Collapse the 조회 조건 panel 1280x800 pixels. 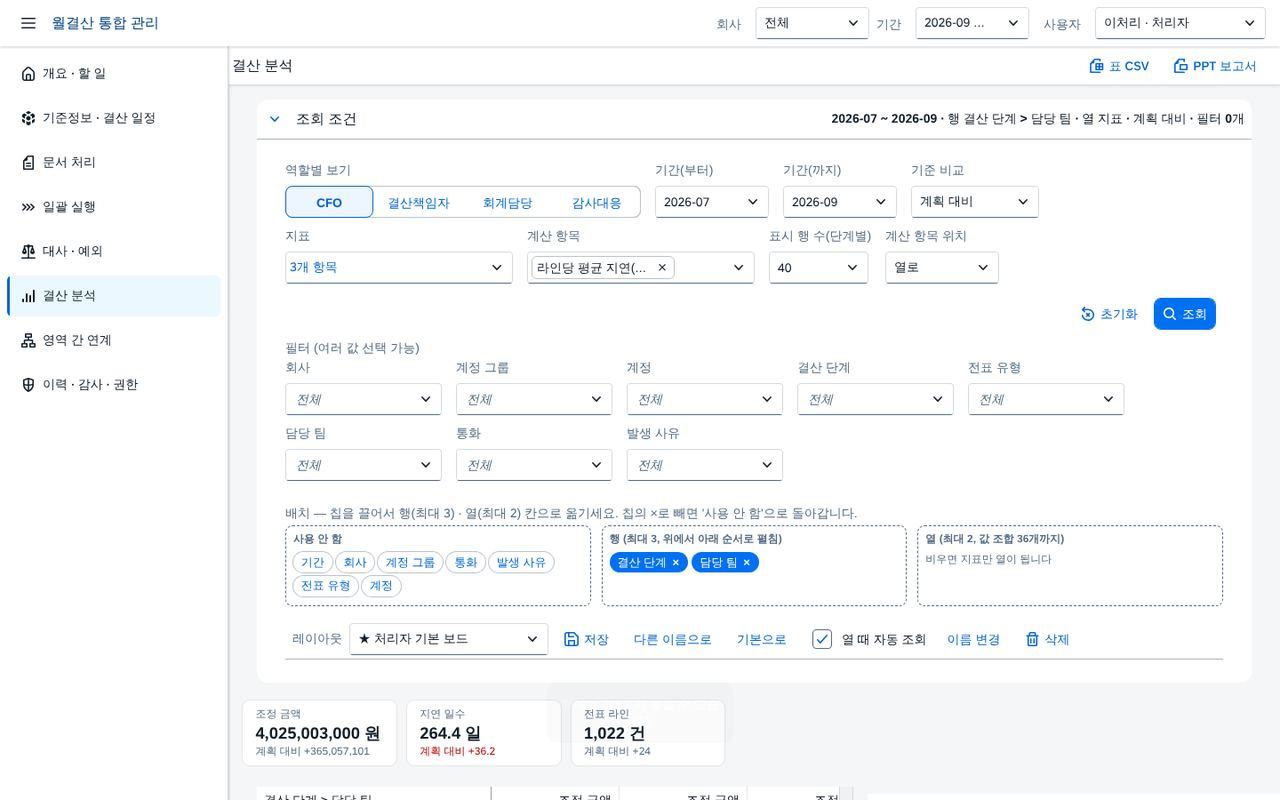274,119
